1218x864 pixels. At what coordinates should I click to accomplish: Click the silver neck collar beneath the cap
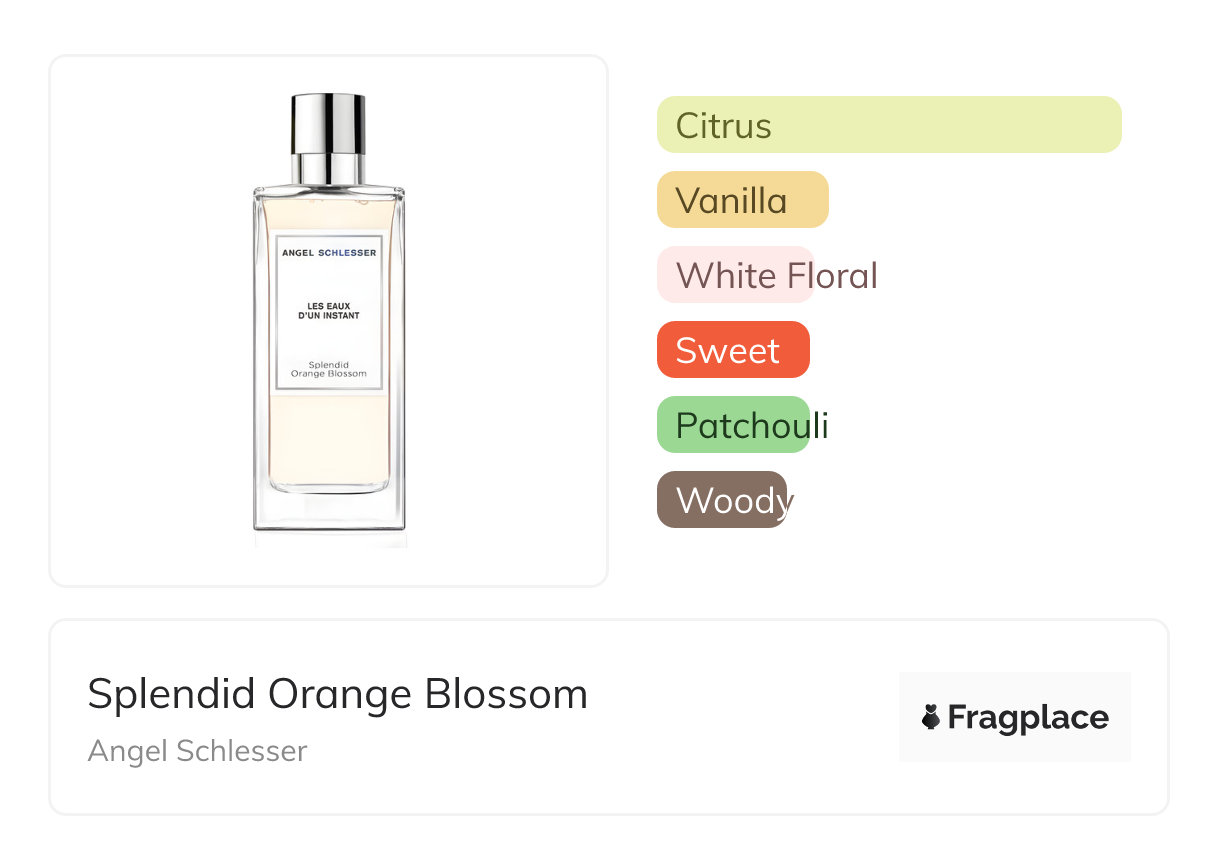coord(328,168)
